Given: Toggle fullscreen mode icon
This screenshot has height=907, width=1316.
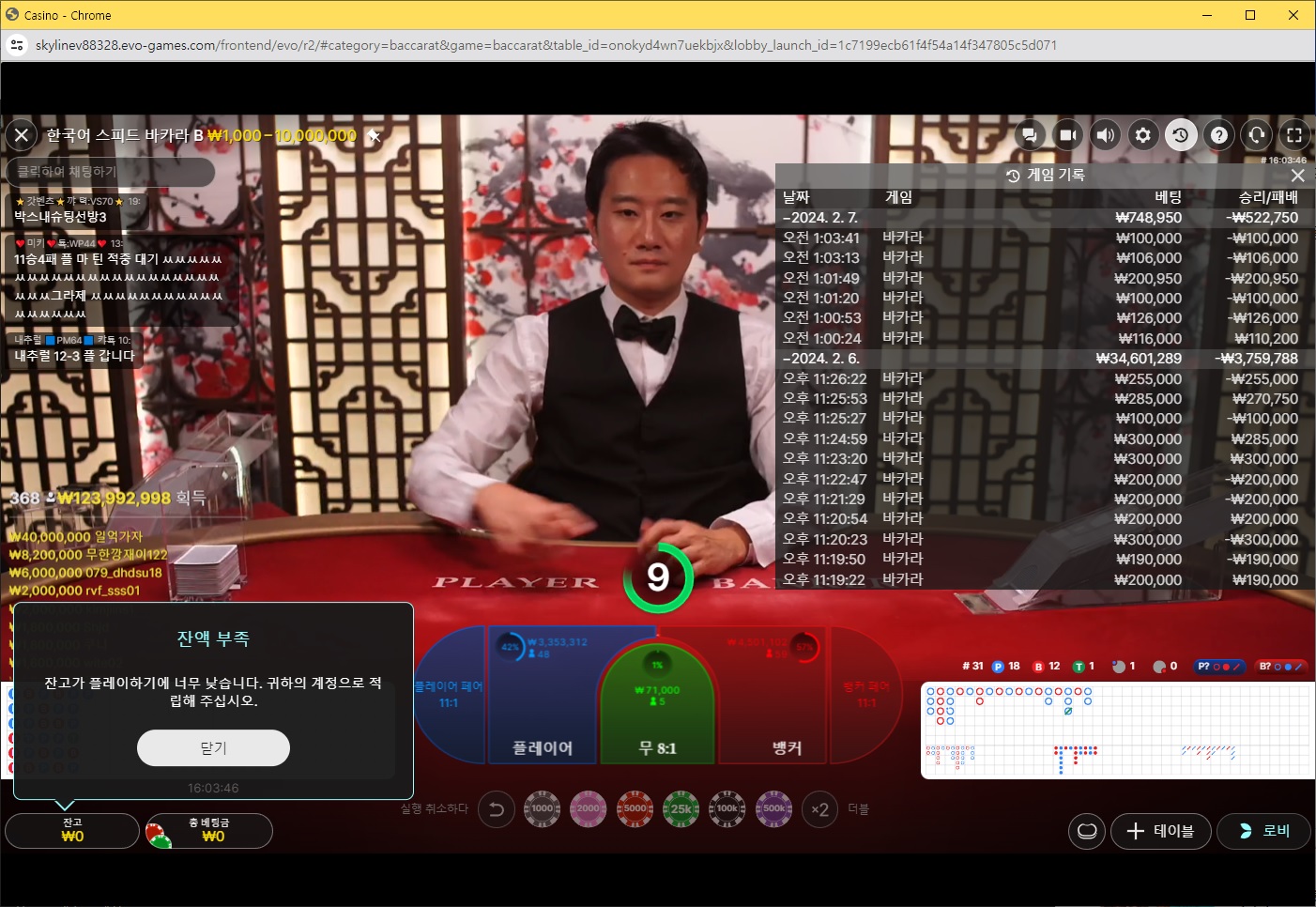Looking at the screenshot, I should 1294,135.
